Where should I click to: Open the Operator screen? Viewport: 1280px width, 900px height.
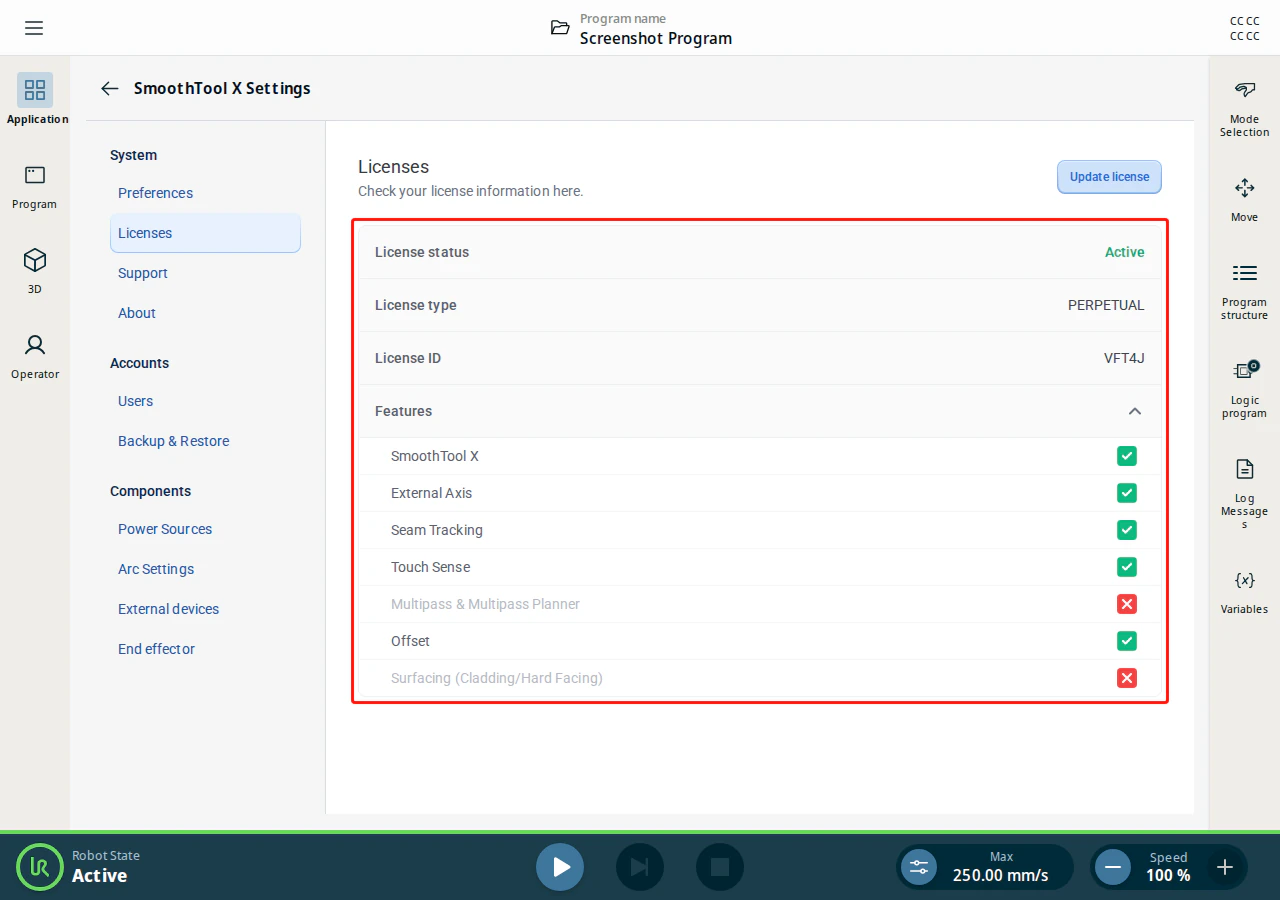[x=35, y=356]
